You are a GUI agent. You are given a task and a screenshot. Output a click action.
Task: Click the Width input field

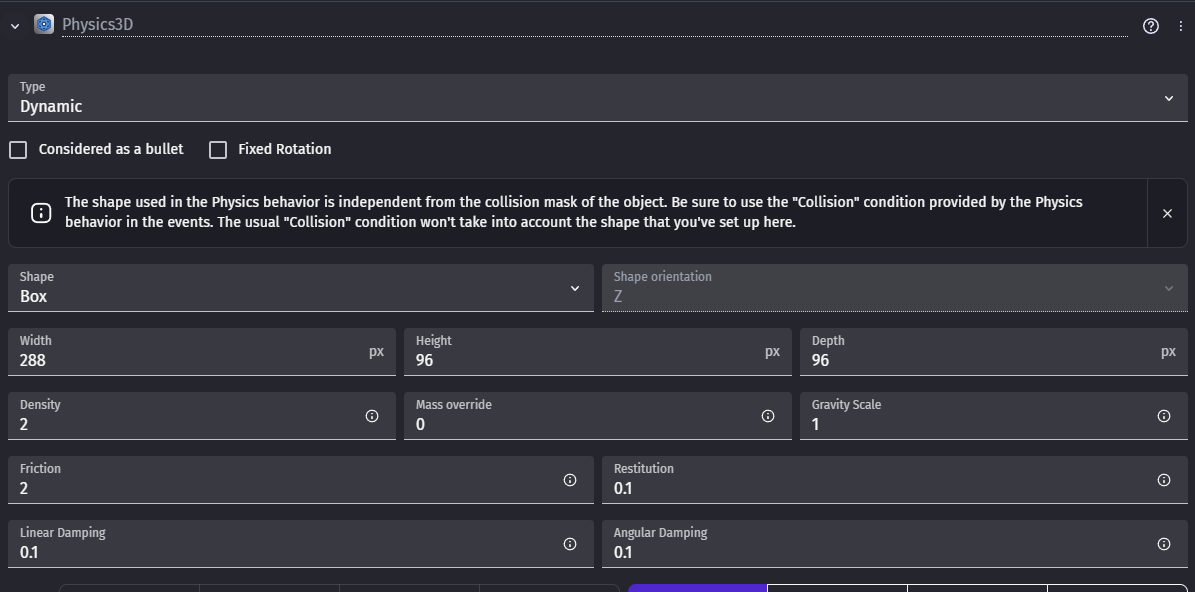pos(190,360)
